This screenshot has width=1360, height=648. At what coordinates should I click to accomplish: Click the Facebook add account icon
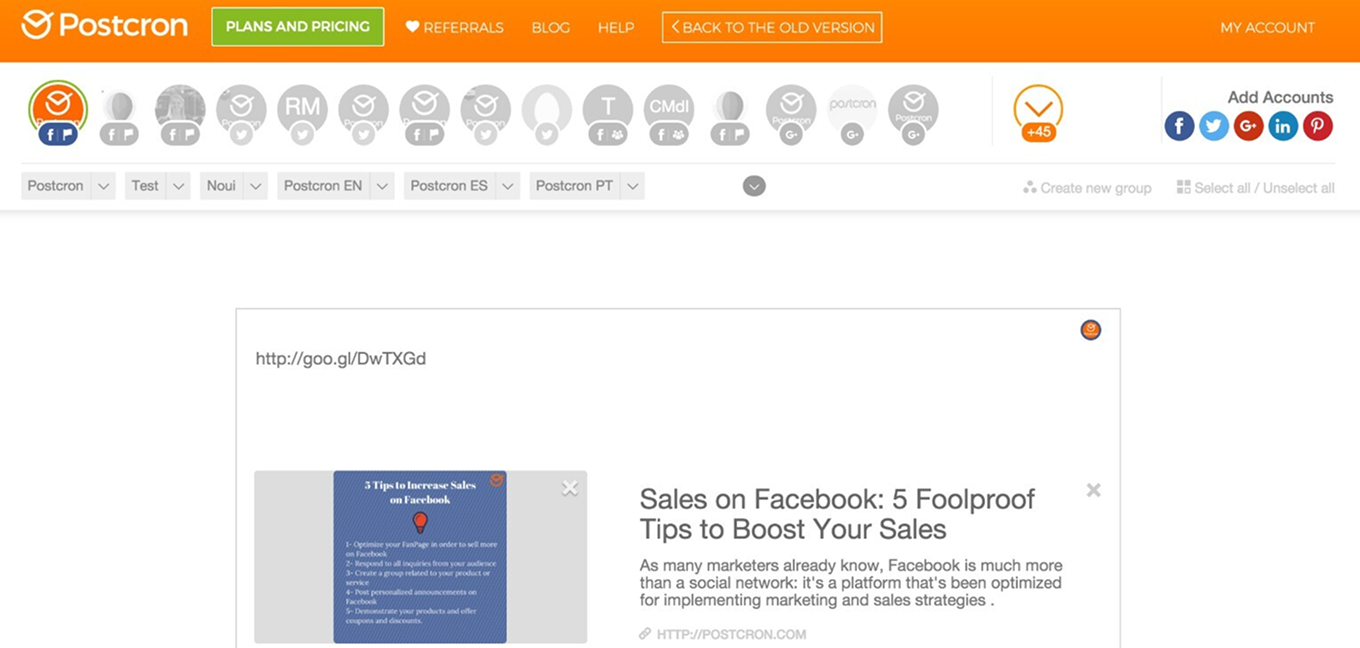1179,126
